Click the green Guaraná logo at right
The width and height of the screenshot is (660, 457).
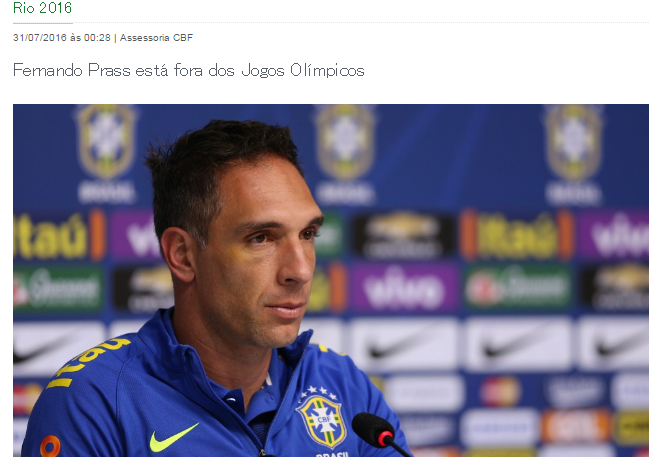(x=517, y=287)
